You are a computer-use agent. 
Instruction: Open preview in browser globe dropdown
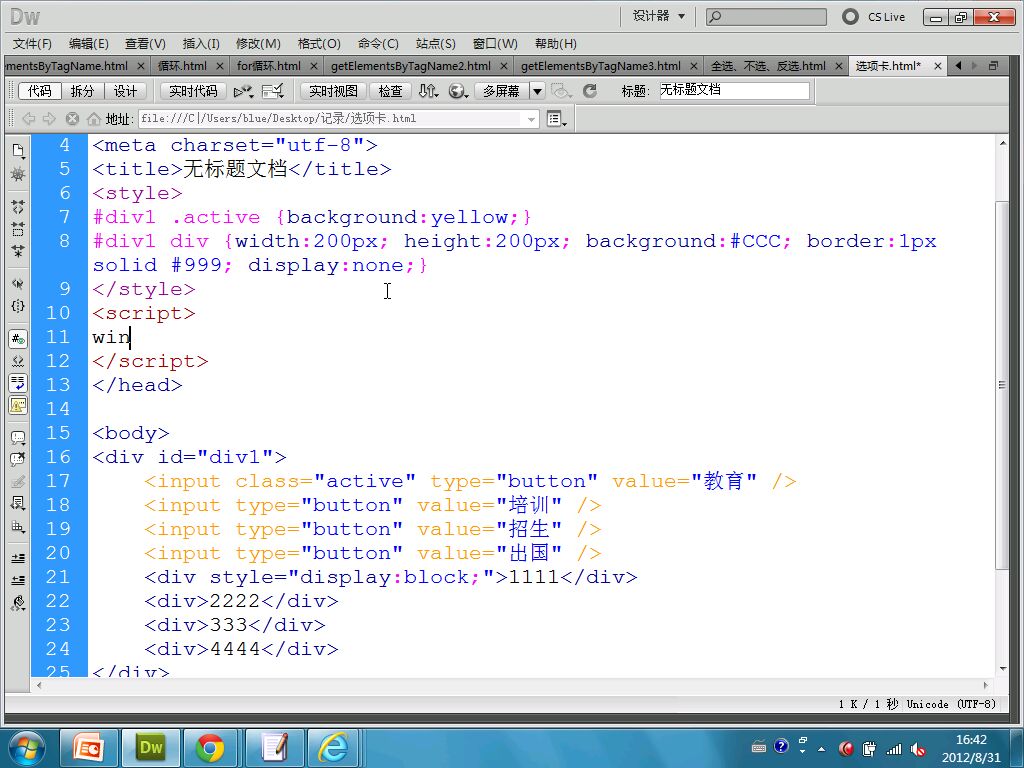[x=458, y=91]
